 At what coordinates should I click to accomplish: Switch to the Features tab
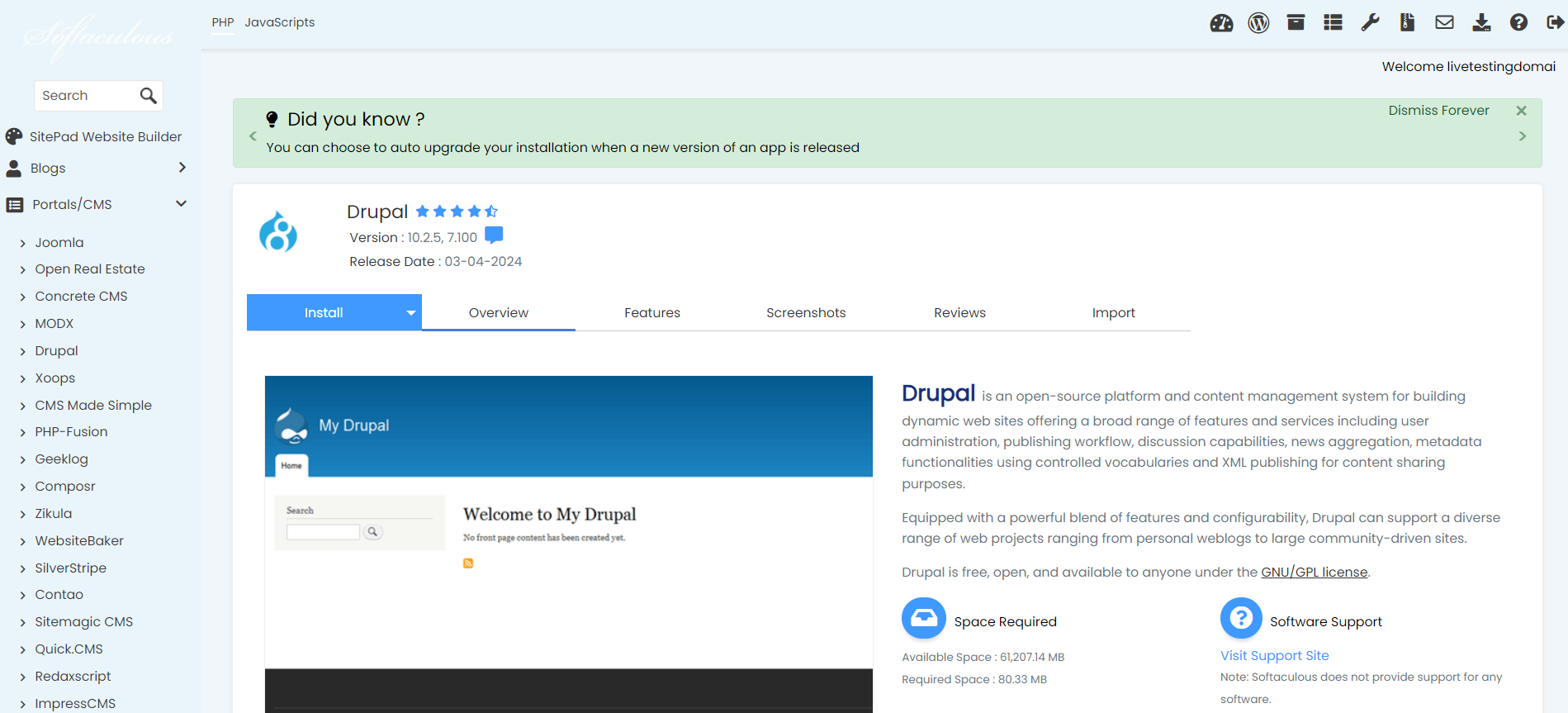coord(652,313)
